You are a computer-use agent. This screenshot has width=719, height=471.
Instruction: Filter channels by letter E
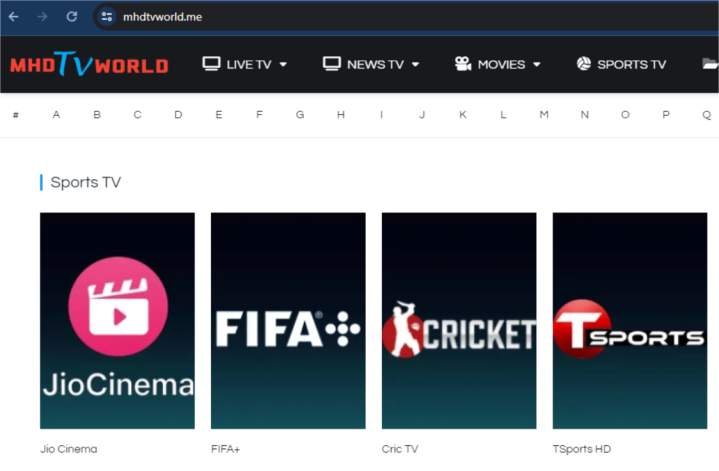(219, 115)
